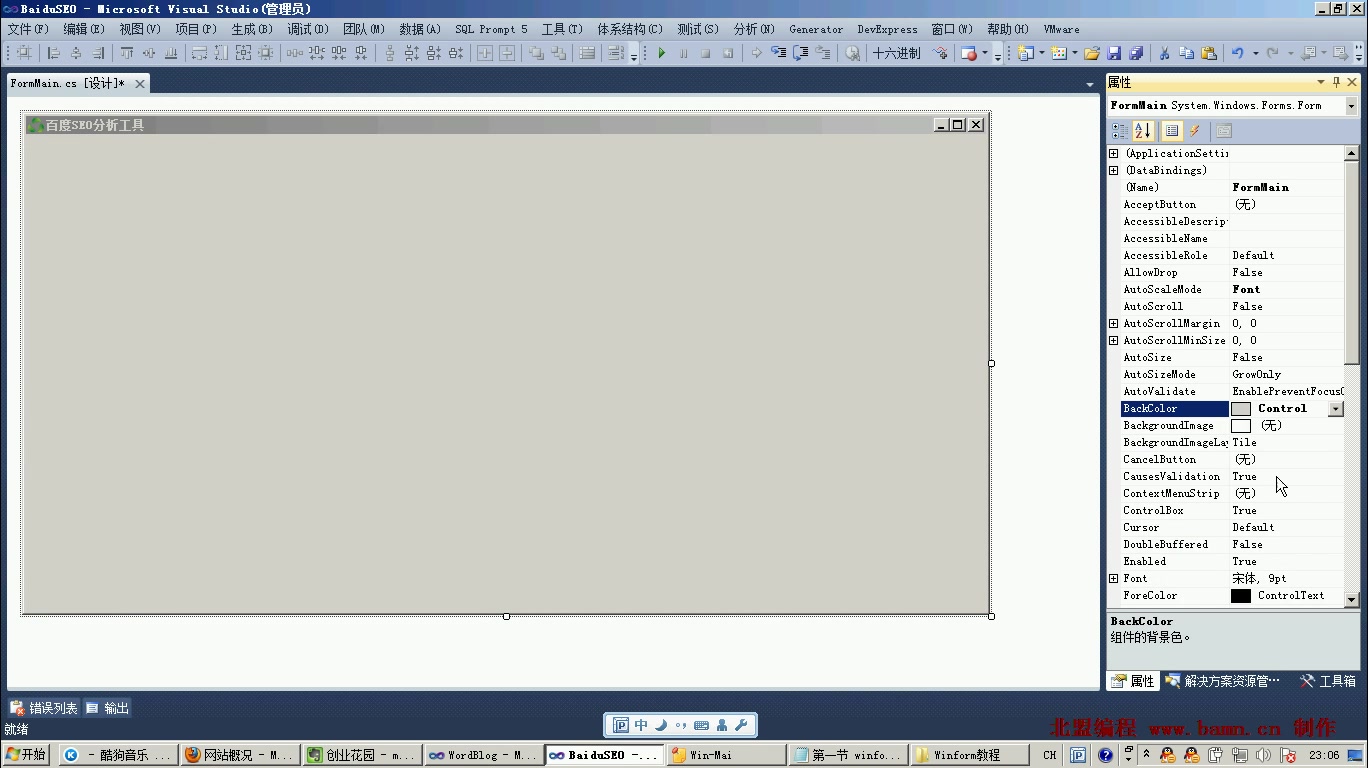The height and width of the screenshot is (768, 1368).
Task: Expand the (DataBindings) property node
Action: 1114,170
